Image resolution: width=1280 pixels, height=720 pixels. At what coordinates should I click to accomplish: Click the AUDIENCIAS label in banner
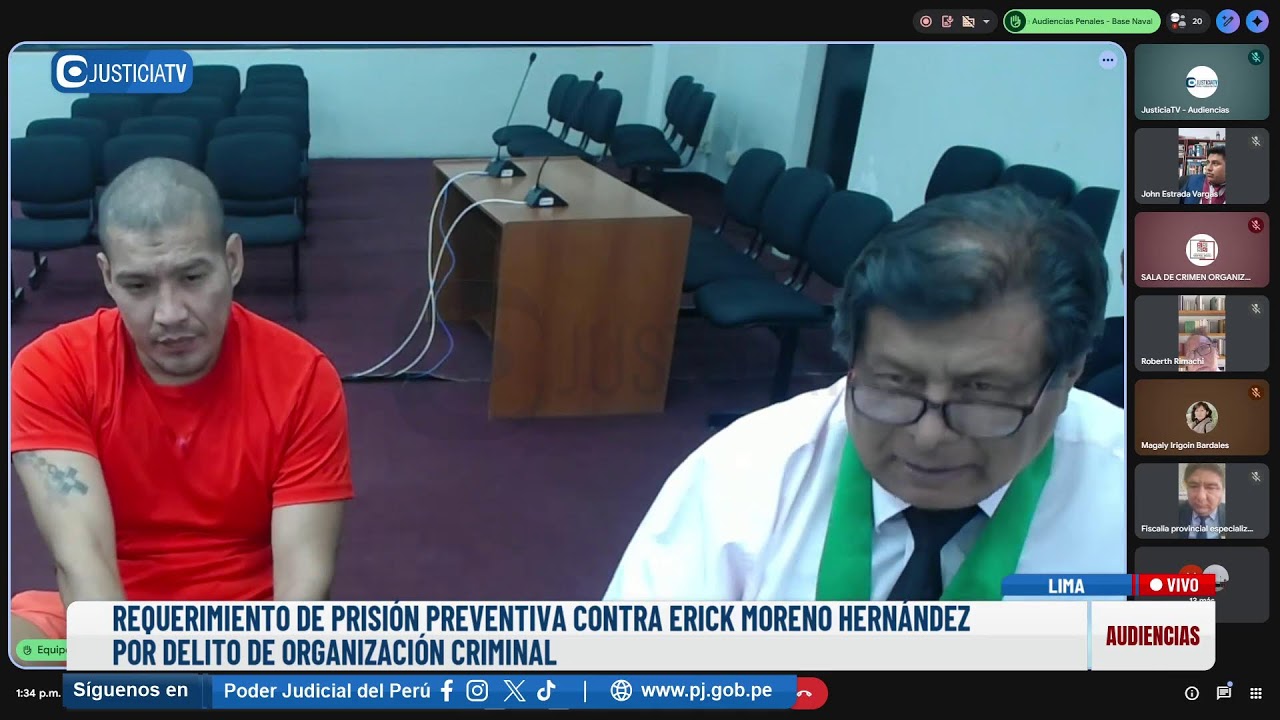click(1153, 636)
